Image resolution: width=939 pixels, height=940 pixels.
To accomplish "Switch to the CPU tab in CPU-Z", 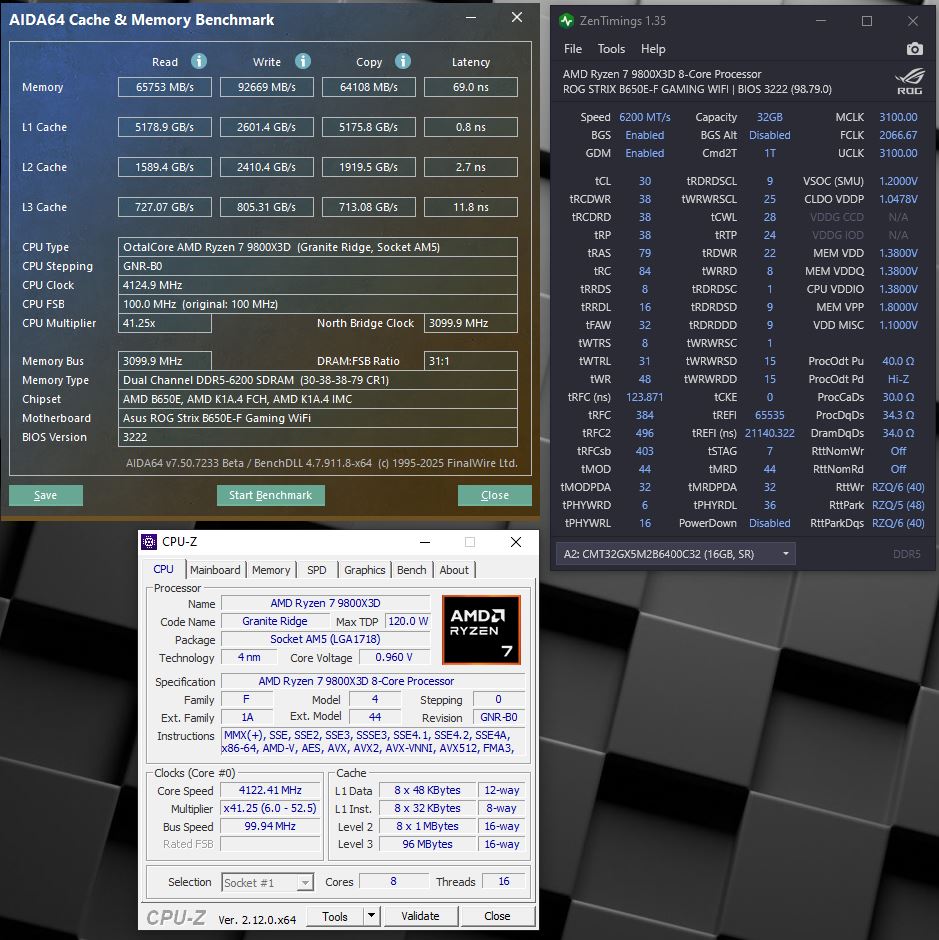I will pyautogui.click(x=163, y=570).
